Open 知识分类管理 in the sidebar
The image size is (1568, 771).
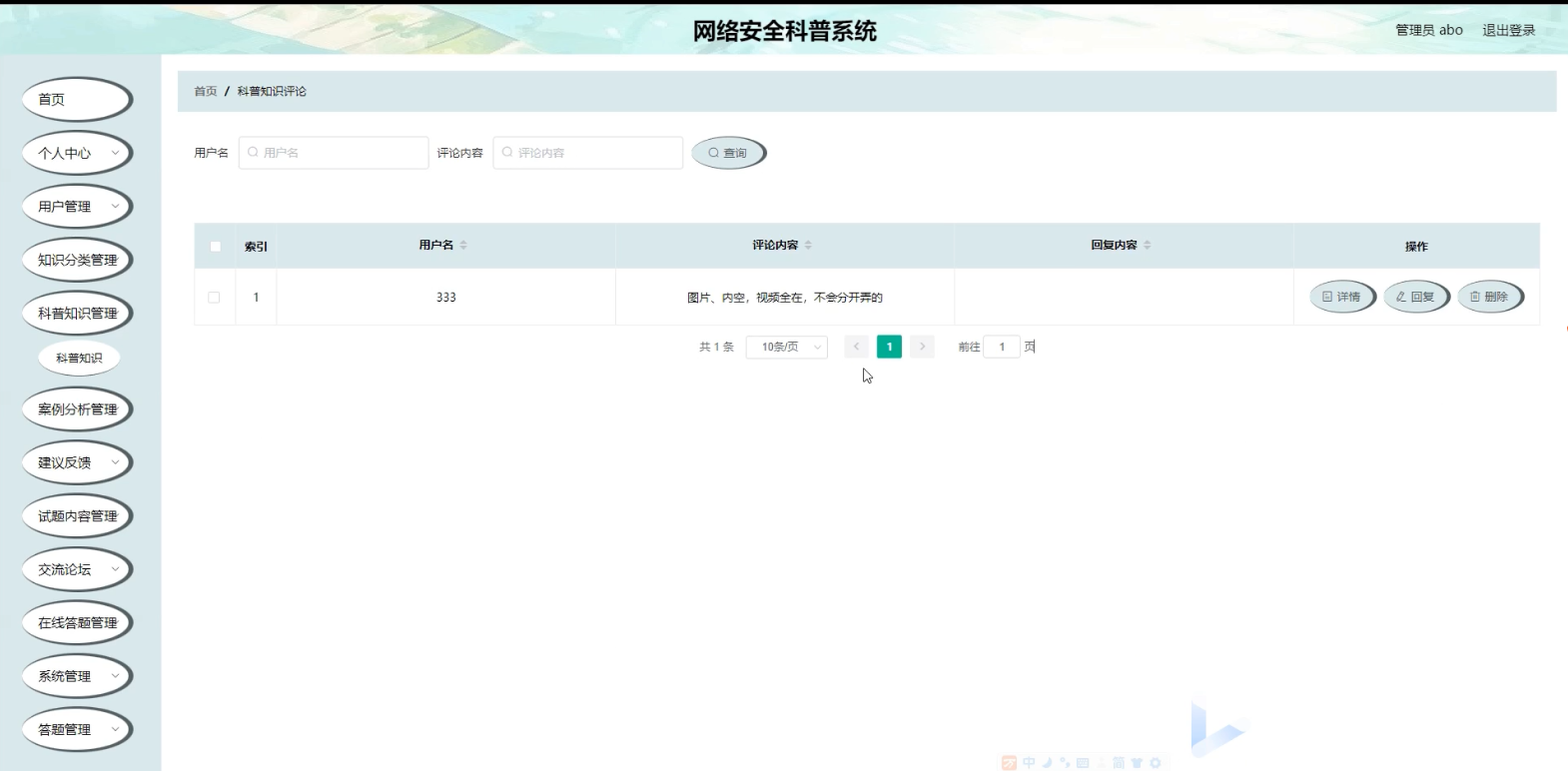(x=77, y=260)
